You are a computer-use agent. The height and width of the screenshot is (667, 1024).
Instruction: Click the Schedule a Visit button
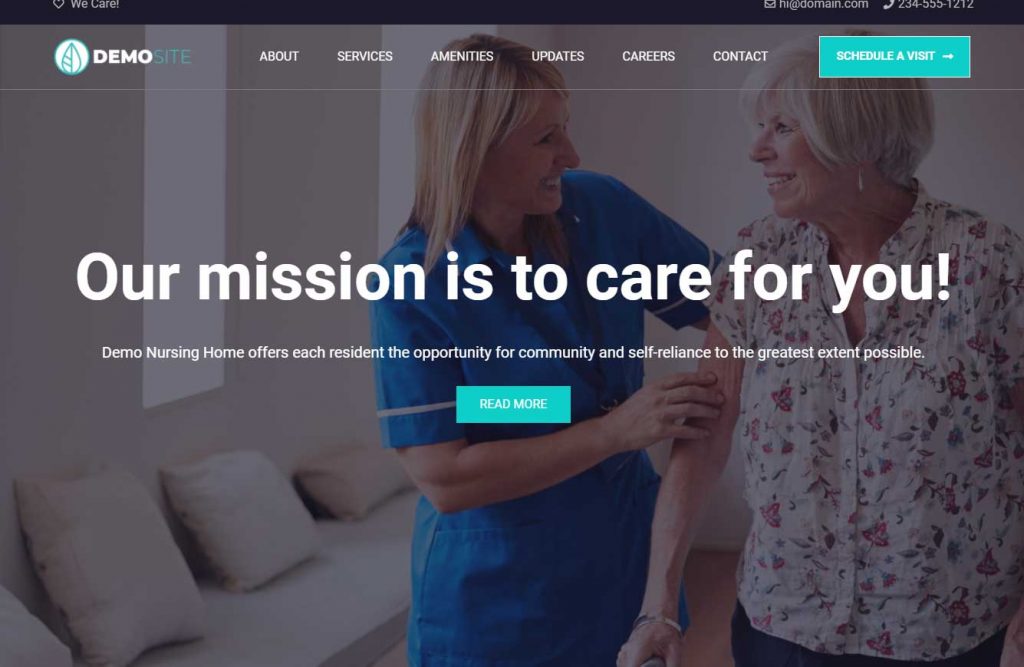coord(894,57)
